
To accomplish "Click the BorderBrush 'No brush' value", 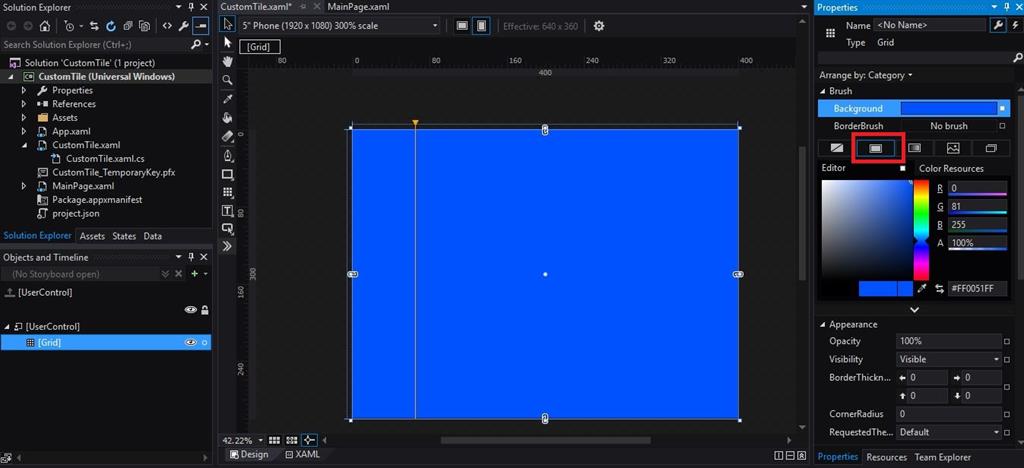I will pyautogui.click(x=949, y=126).
